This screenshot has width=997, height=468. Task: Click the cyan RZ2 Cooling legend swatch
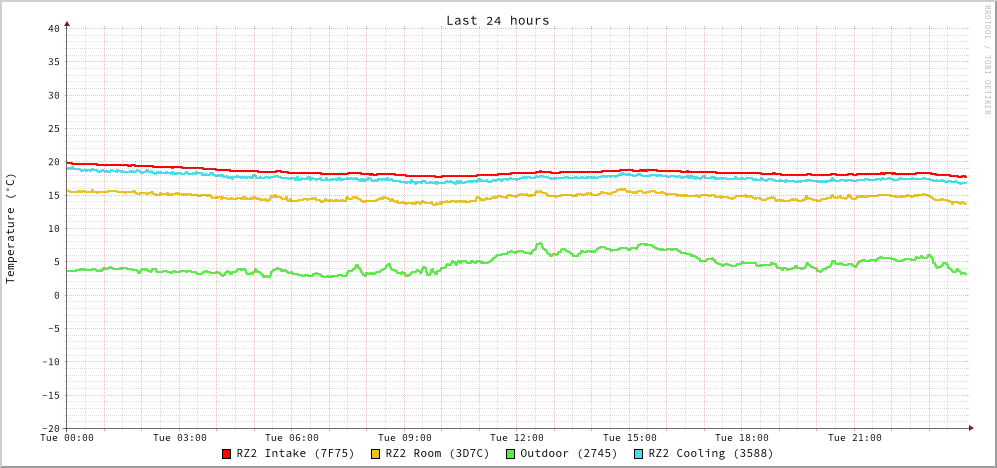tap(639, 454)
